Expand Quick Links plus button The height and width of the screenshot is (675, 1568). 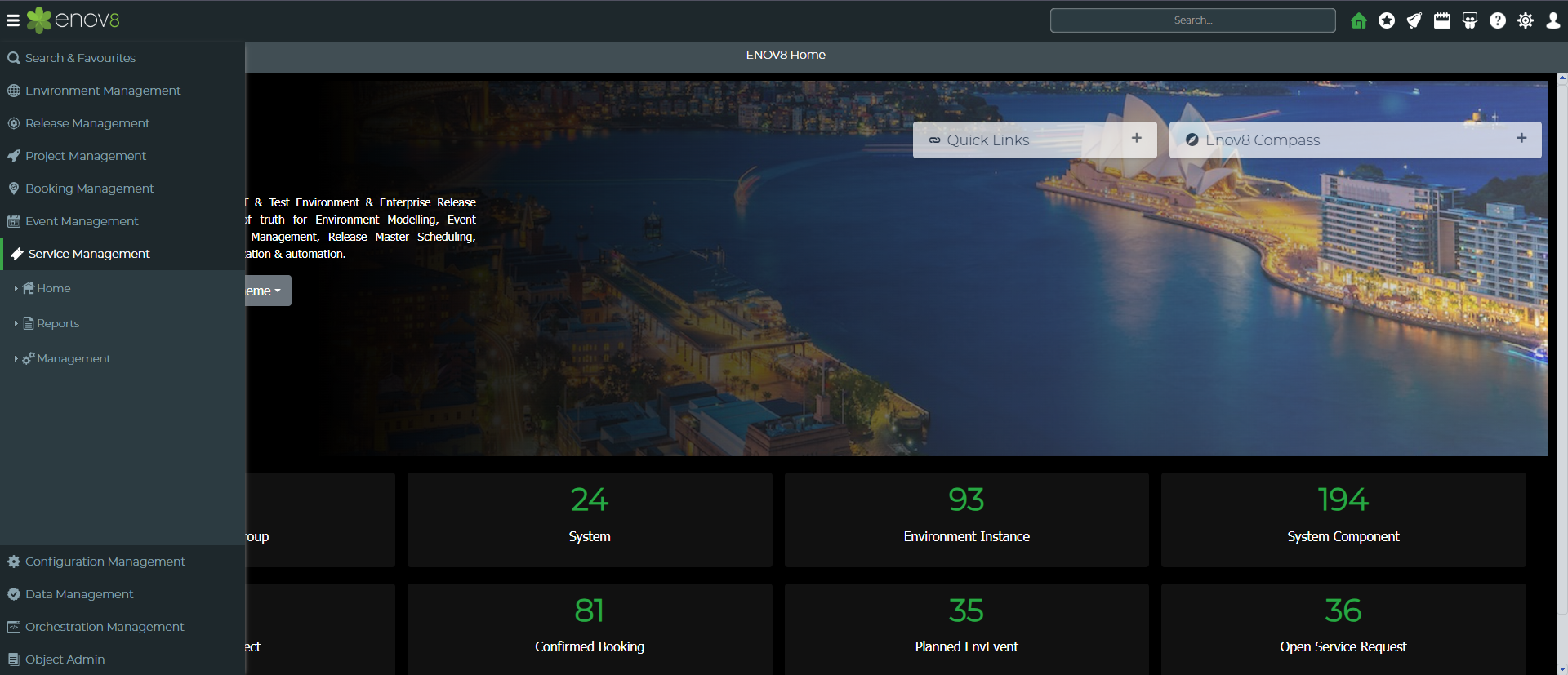(1137, 139)
